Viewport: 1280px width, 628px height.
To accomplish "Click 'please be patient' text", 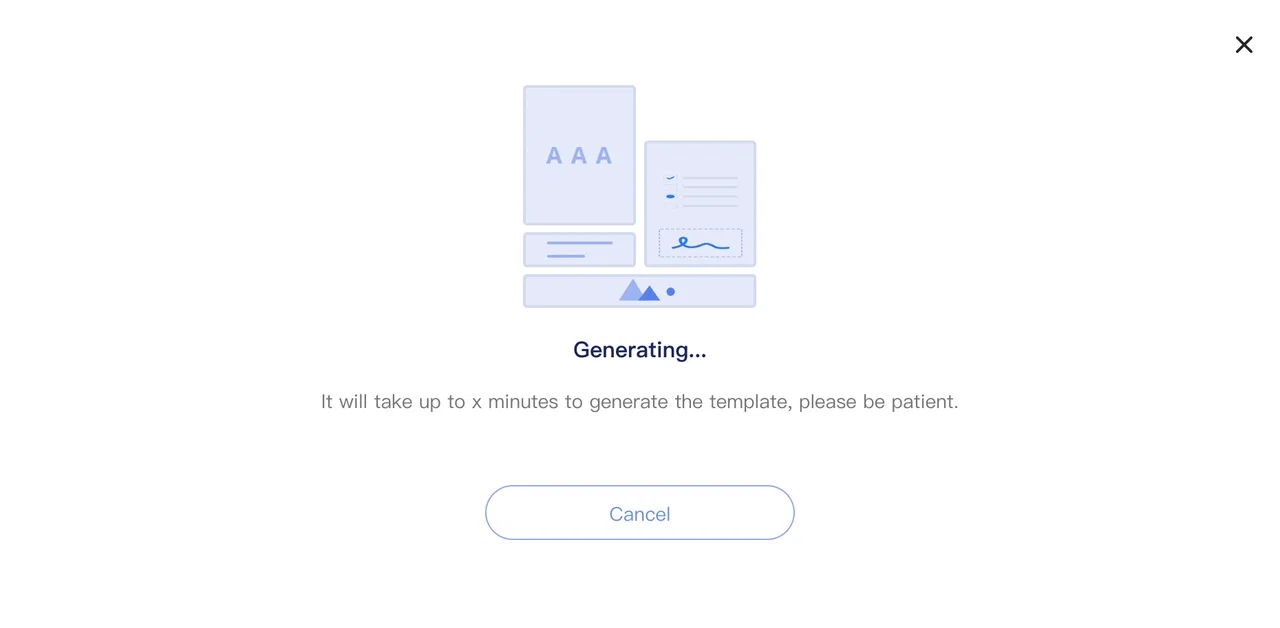I will point(878,402).
